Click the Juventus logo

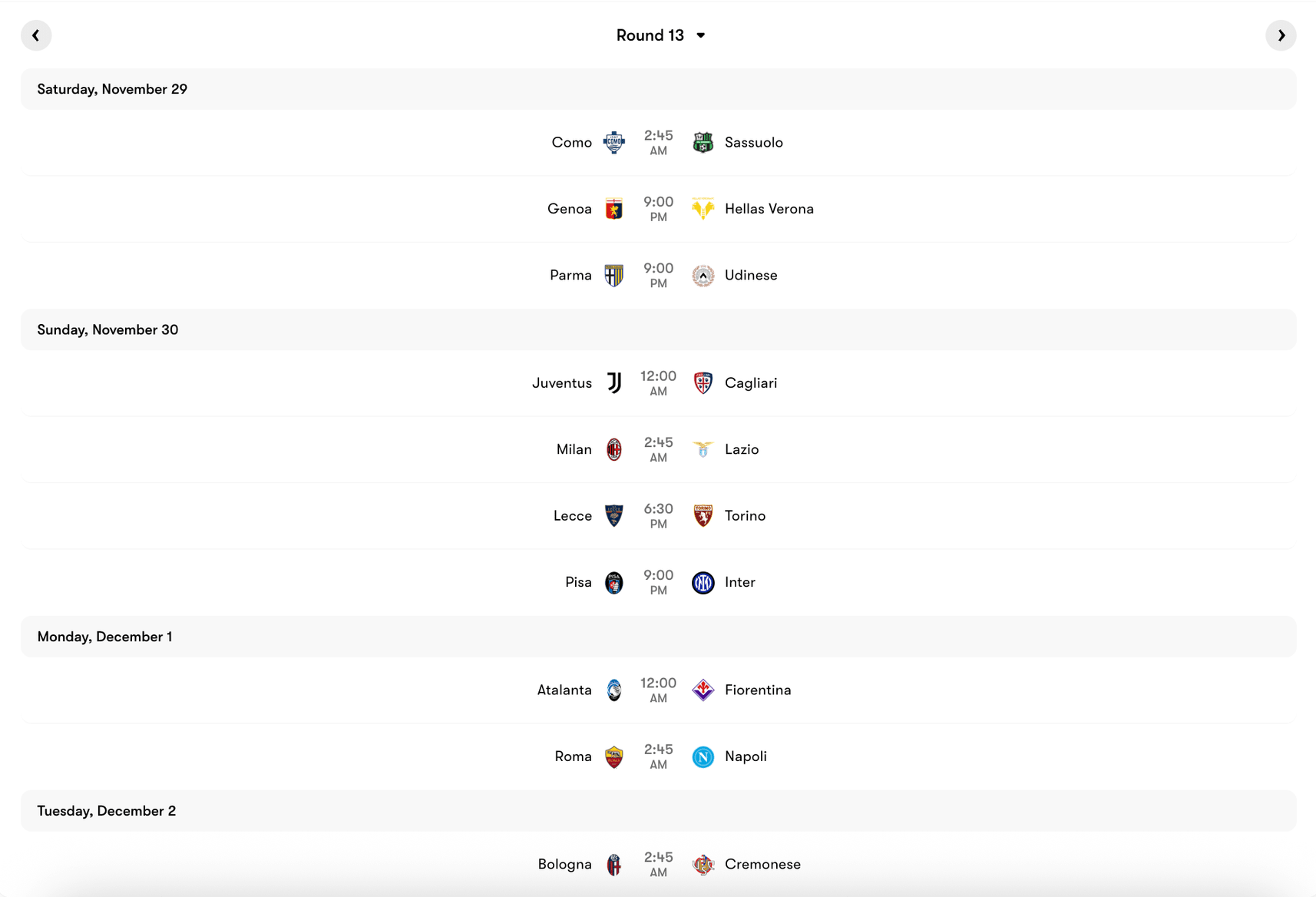[x=613, y=382]
